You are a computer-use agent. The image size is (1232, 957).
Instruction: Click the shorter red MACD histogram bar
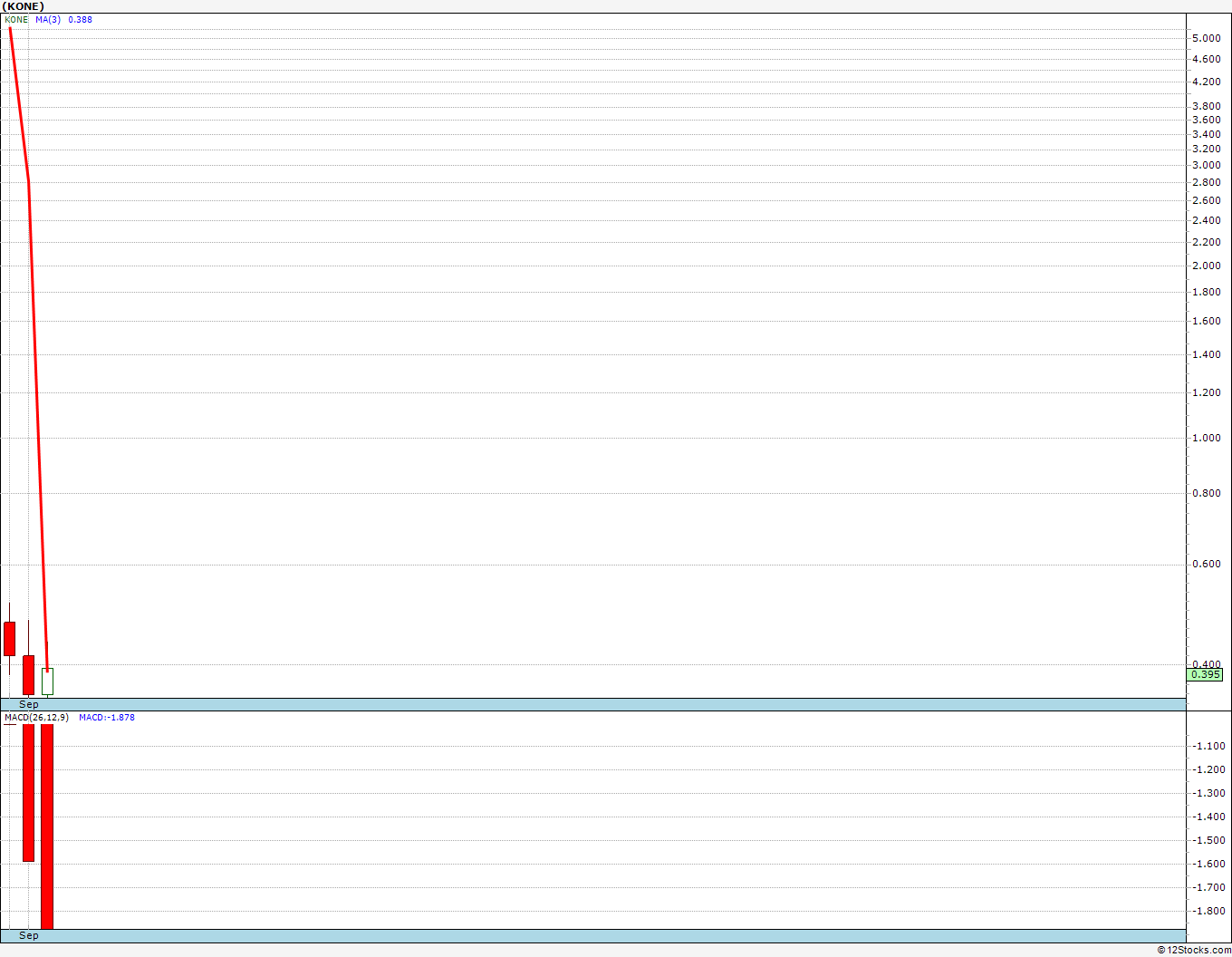(x=28, y=792)
